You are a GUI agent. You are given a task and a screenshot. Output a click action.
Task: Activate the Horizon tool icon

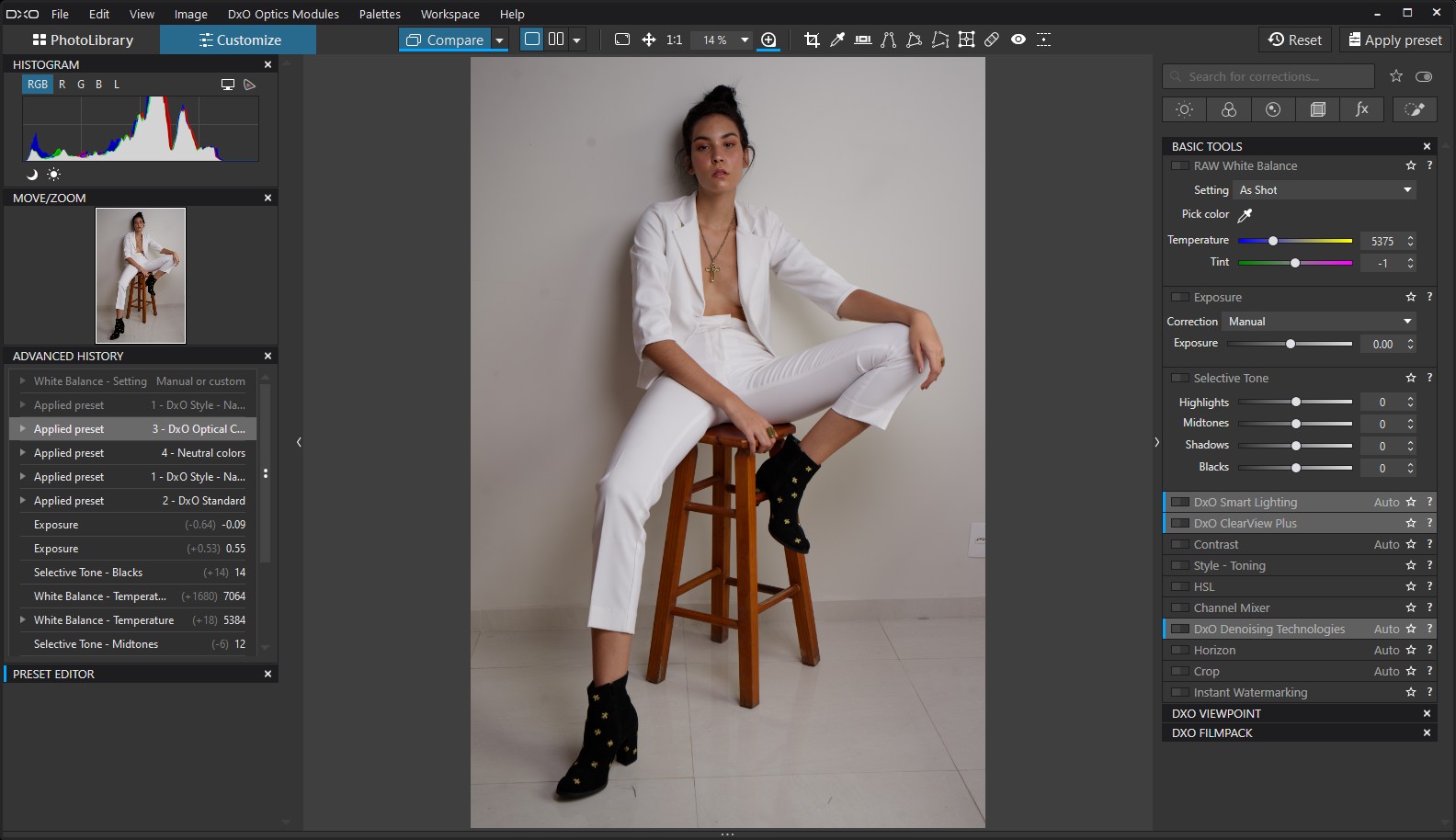(863, 40)
